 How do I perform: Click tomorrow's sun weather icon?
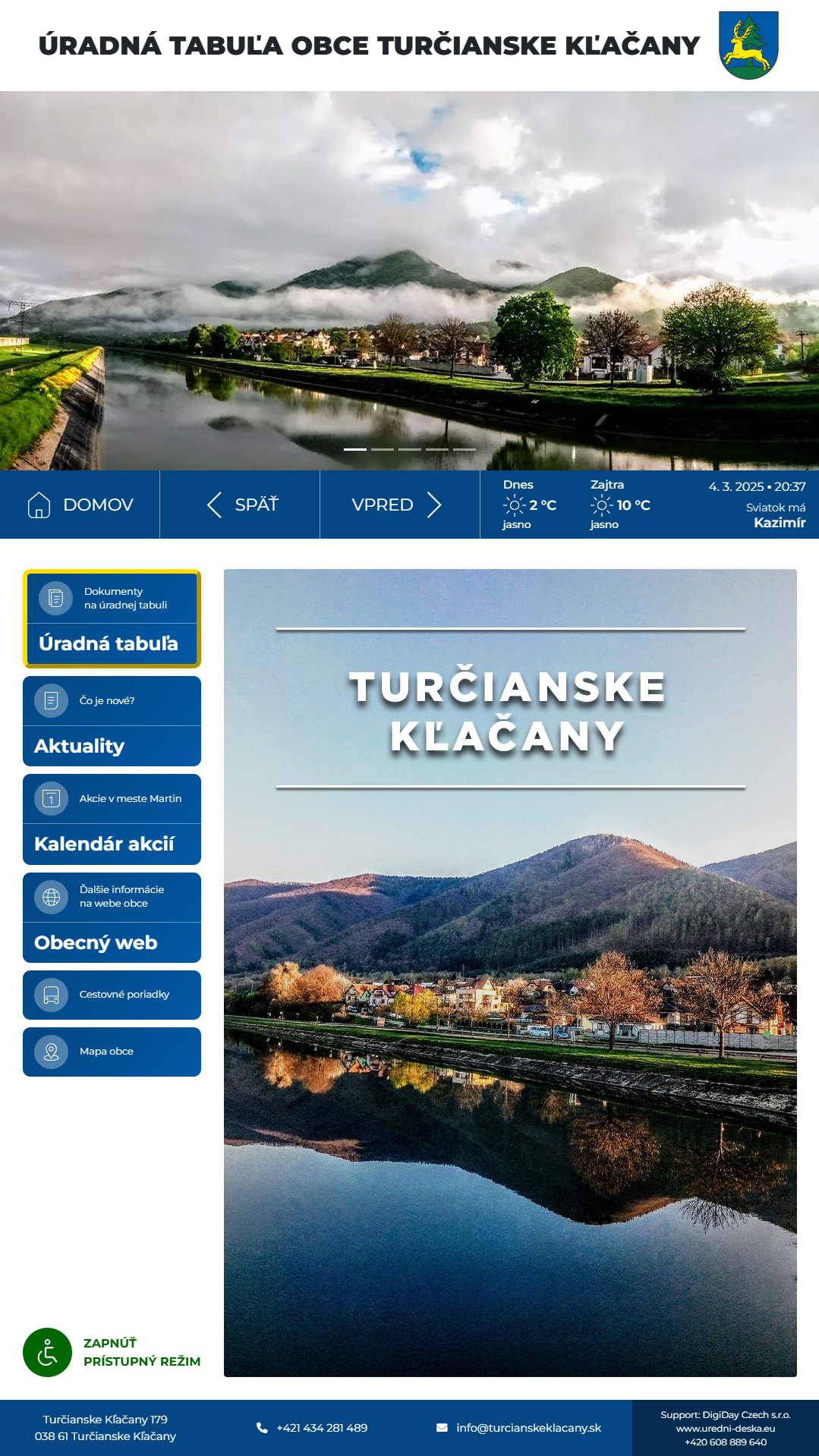pyautogui.click(x=601, y=505)
